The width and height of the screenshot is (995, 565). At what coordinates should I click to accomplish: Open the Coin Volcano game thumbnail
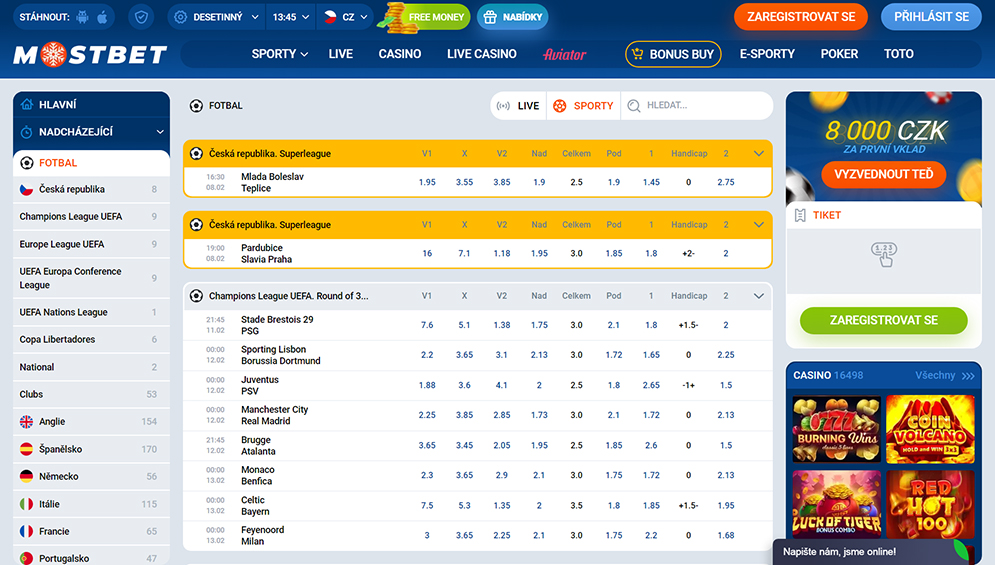pos(930,429)
